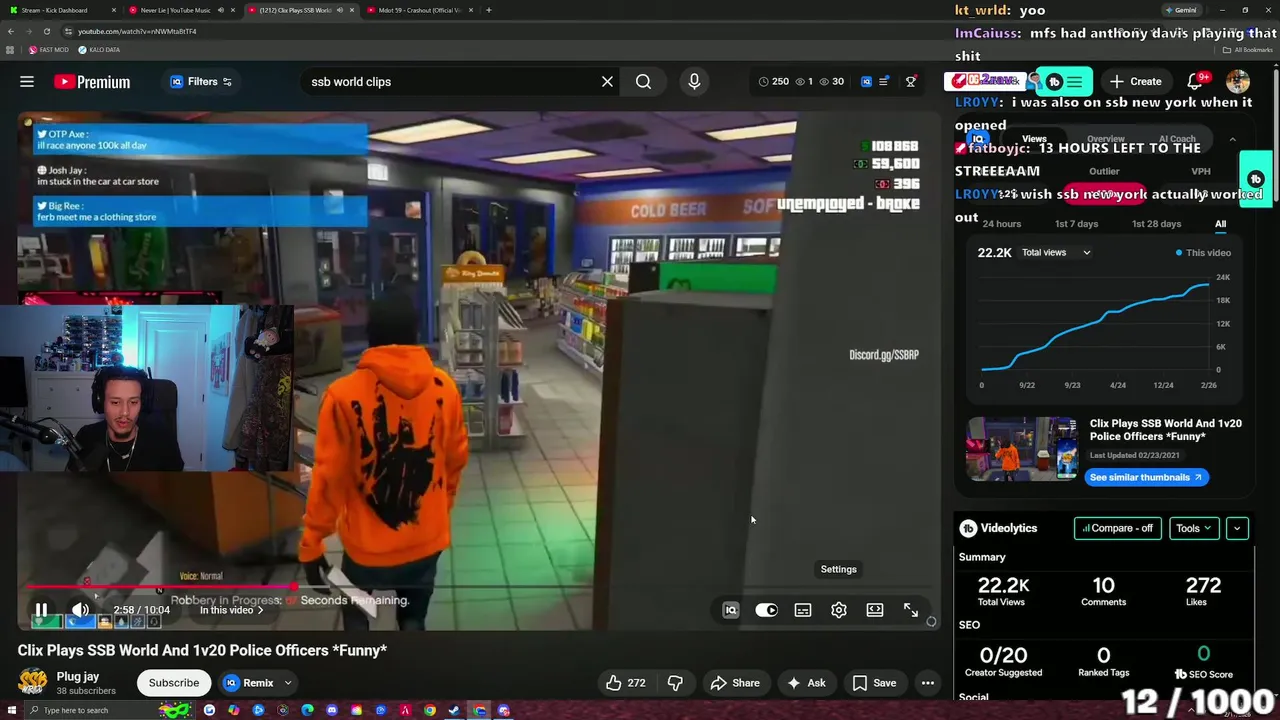Save the video to a playlist

[874, 683]
